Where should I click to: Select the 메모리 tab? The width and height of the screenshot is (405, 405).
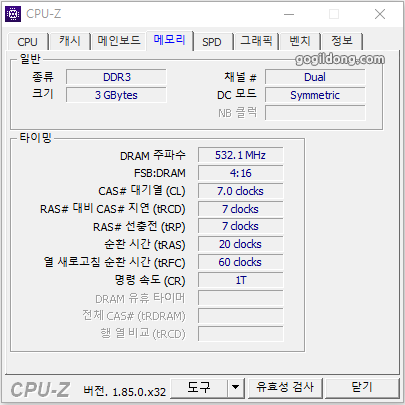coord(169,41)
